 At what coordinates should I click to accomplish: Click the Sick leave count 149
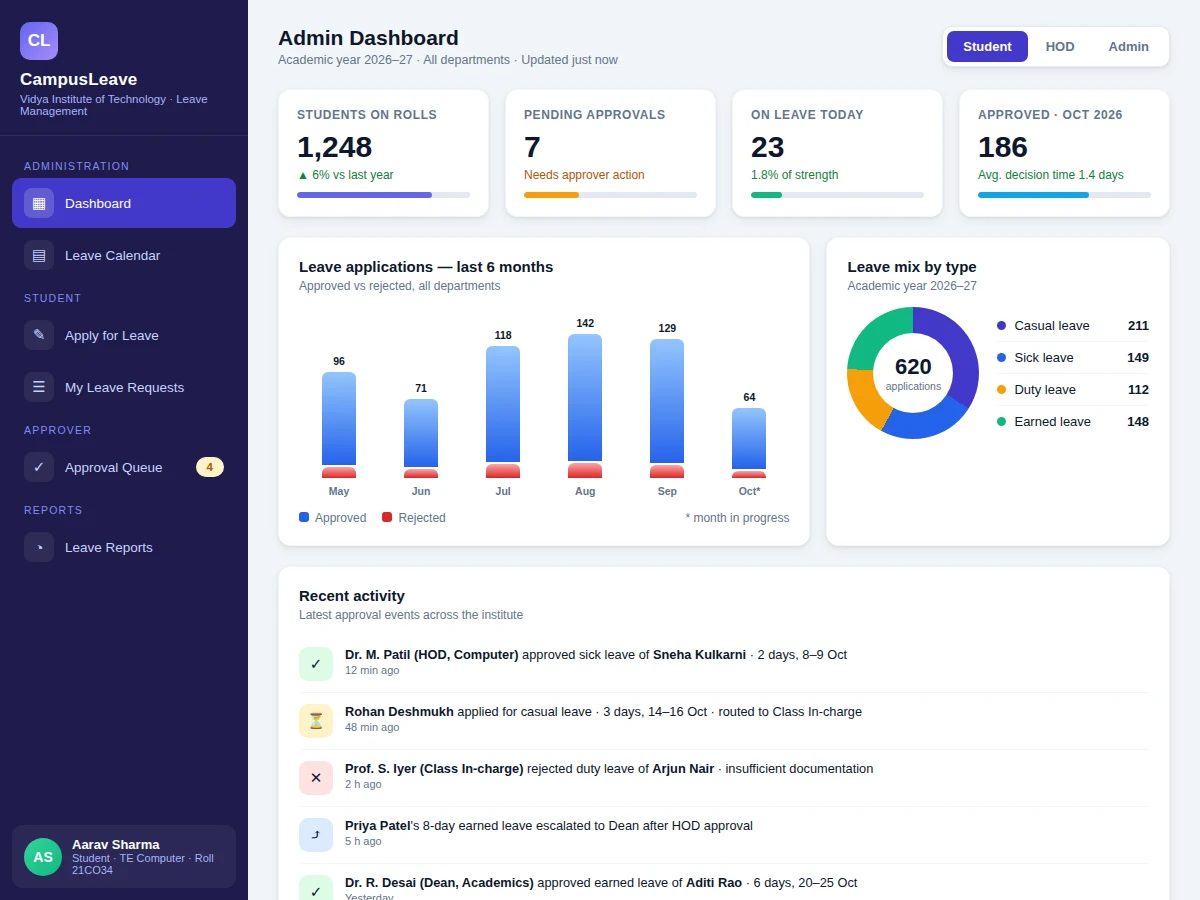tap(1138, 357)
